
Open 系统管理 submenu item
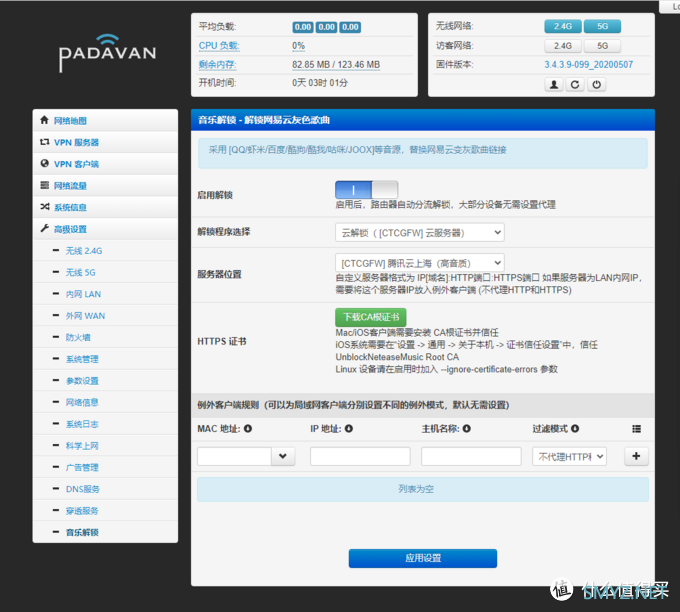coord(105,359)
